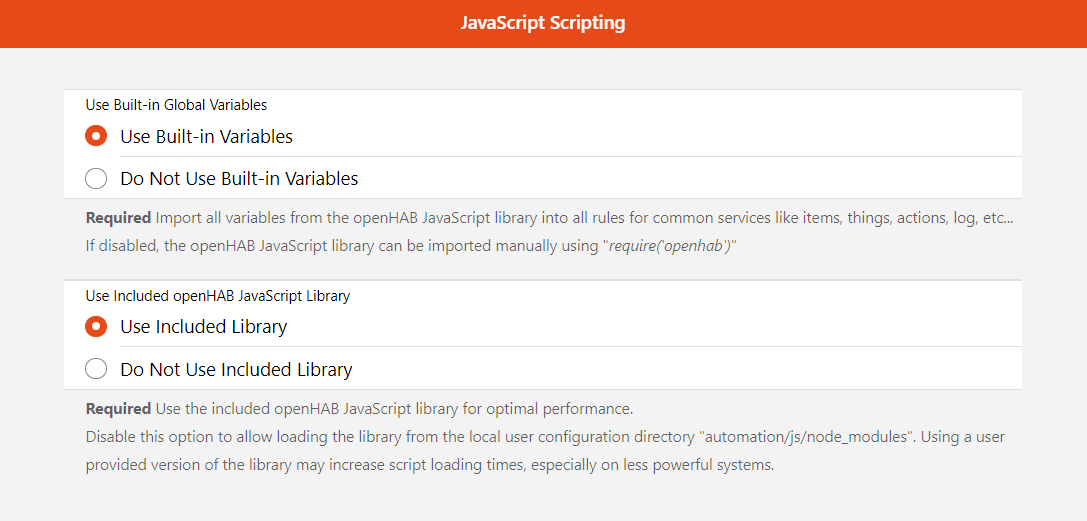Click the "Use Built-in Variables" label text
This screenshot has width=1087, height=521.
click(206, 136)
